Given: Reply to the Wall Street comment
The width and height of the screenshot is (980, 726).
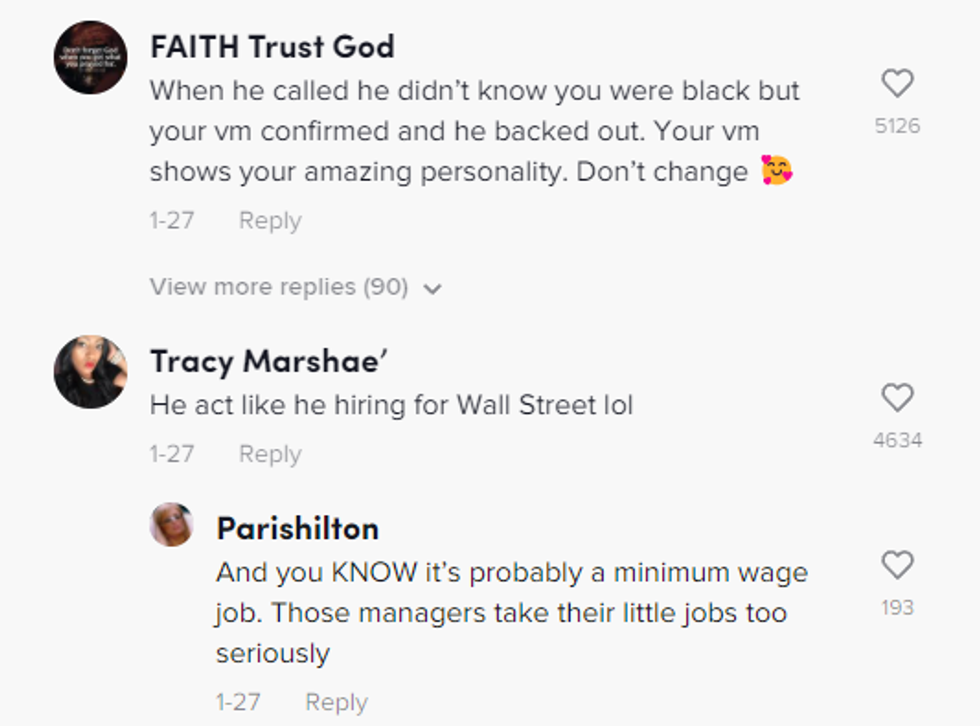Looking at the screenshot, I should (x=269, y=454).
